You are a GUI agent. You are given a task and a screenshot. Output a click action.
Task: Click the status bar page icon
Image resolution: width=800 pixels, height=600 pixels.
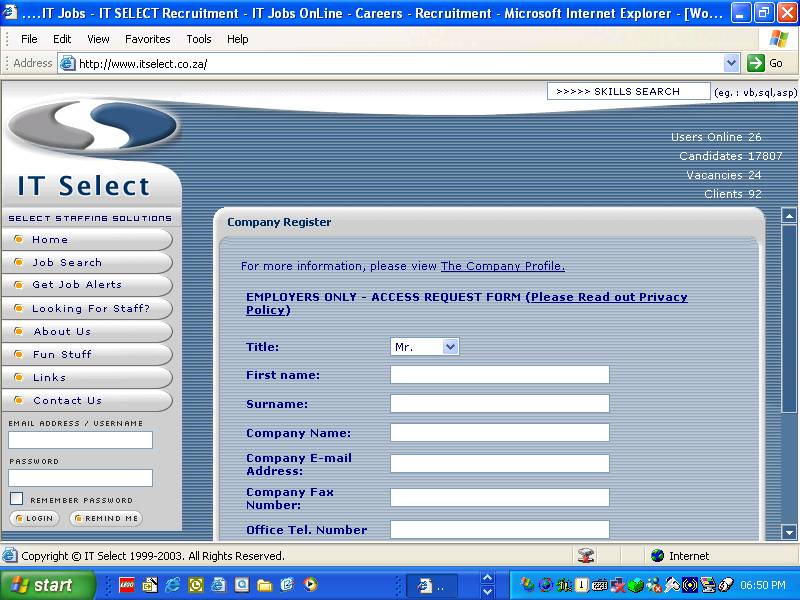[9, 556]
